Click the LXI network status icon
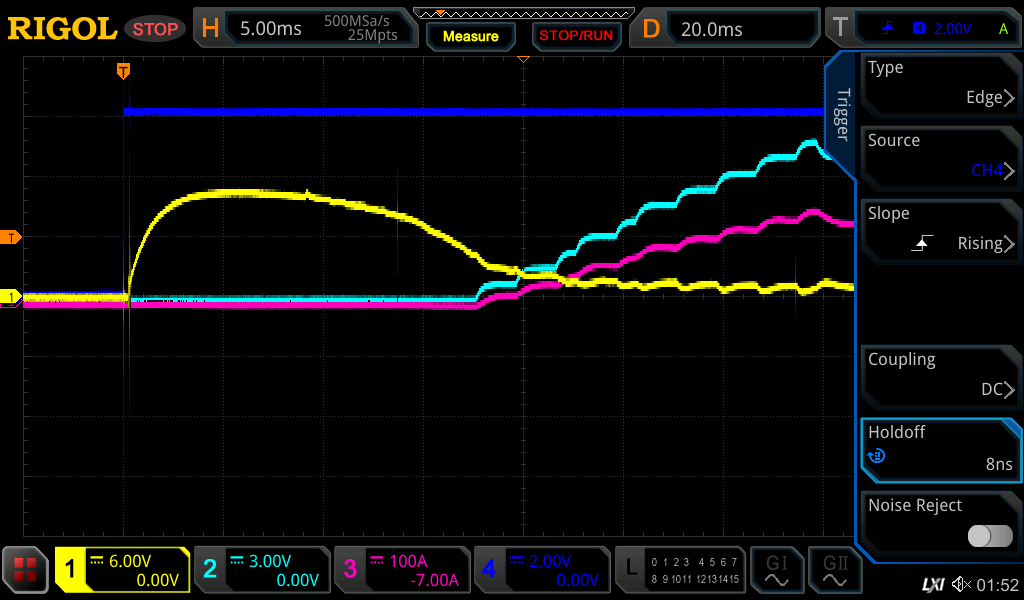This screenshot has width=1024, height=600. point(932,584)
